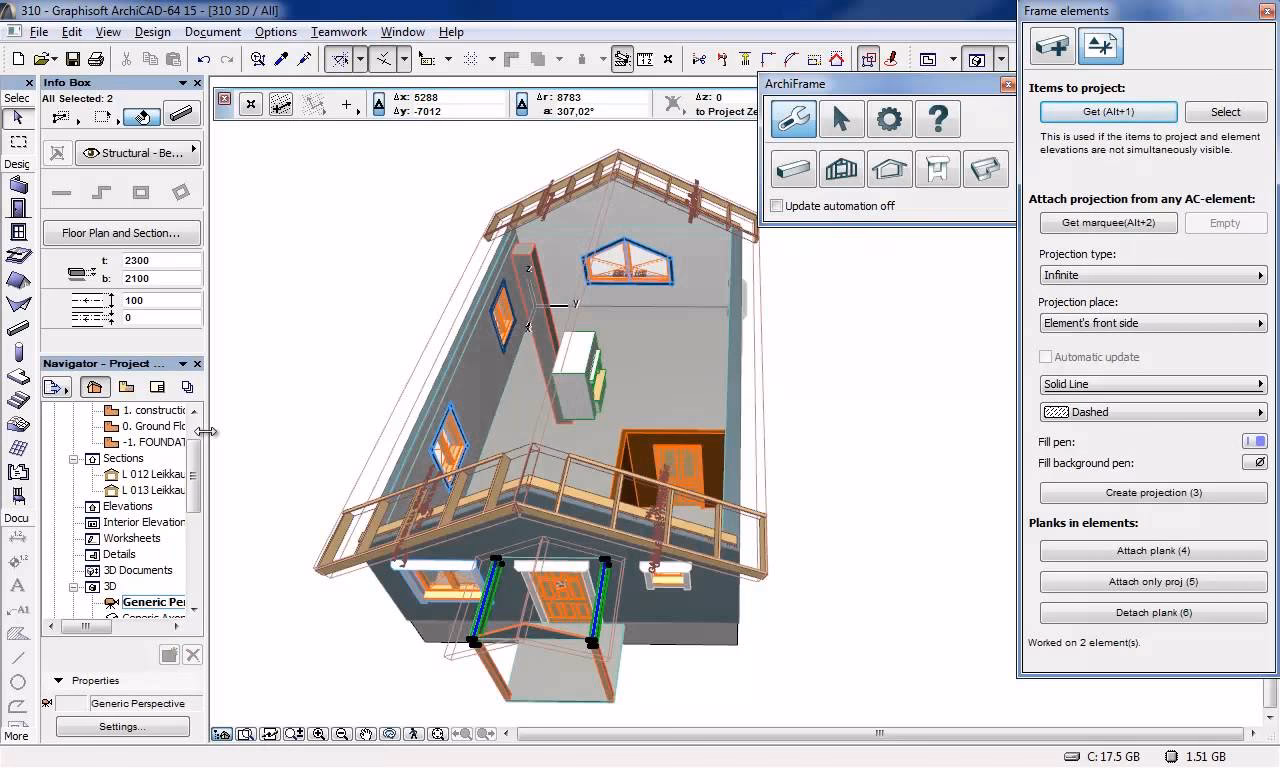Tick the Automatic update checkbox
The image size is (1280, 768).
tap(1046, 357)
